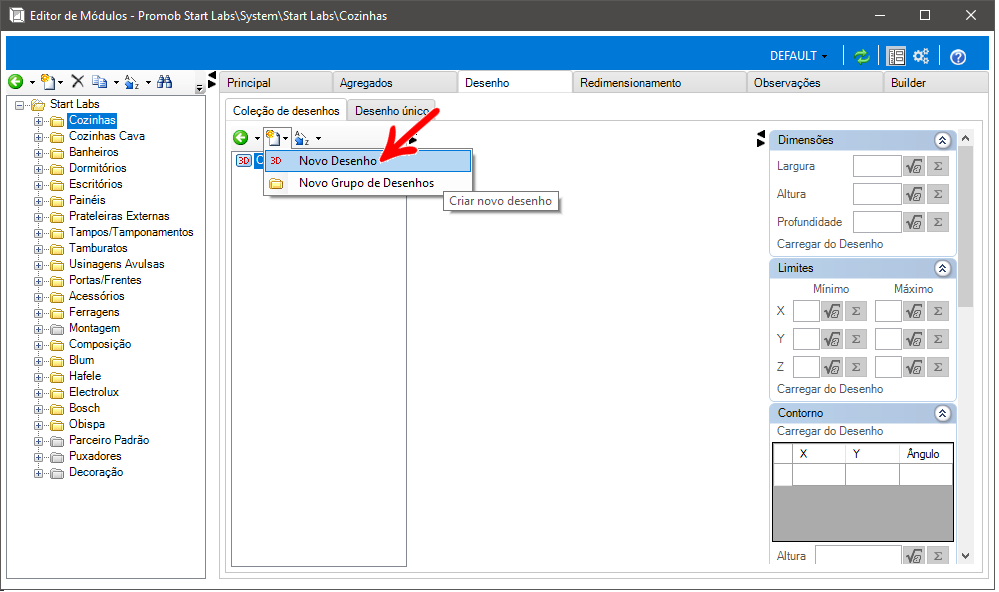
Task: Expand the Ferragens tree node
Action: tap(38, 313)
